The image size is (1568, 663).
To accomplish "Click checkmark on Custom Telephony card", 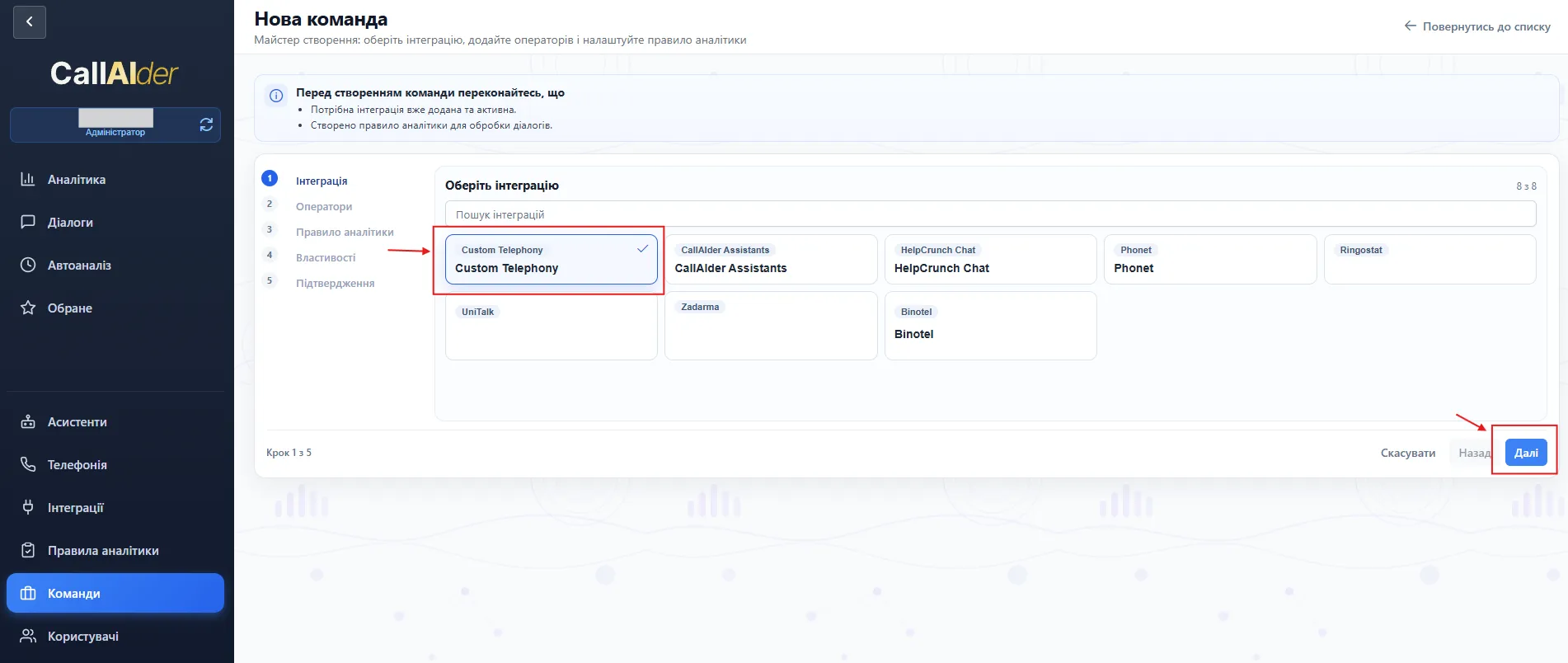I will 642,248.
